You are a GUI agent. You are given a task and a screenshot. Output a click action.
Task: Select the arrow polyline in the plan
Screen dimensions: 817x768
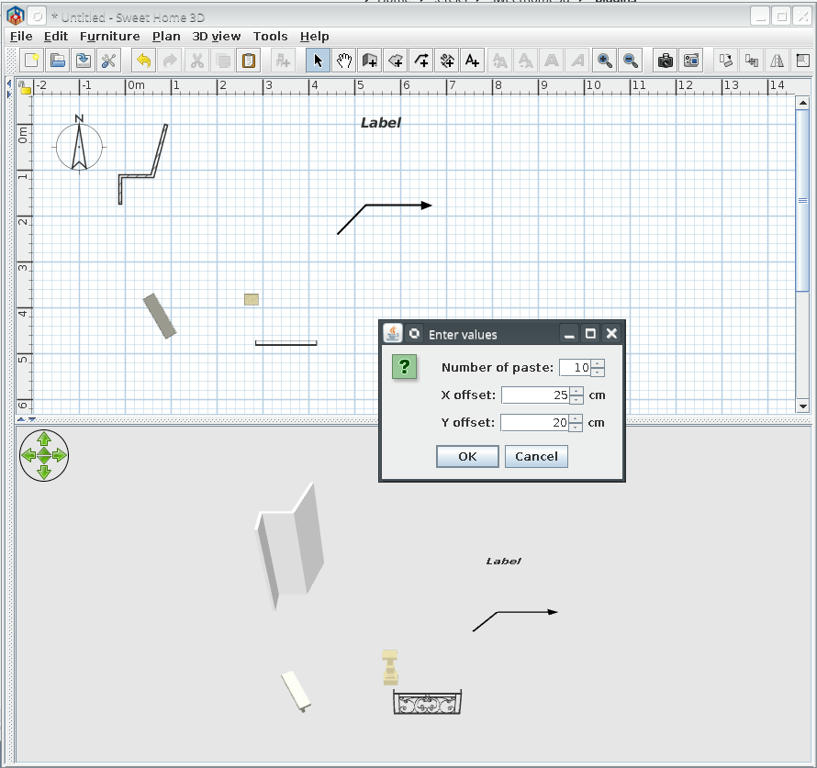point(385,218)
